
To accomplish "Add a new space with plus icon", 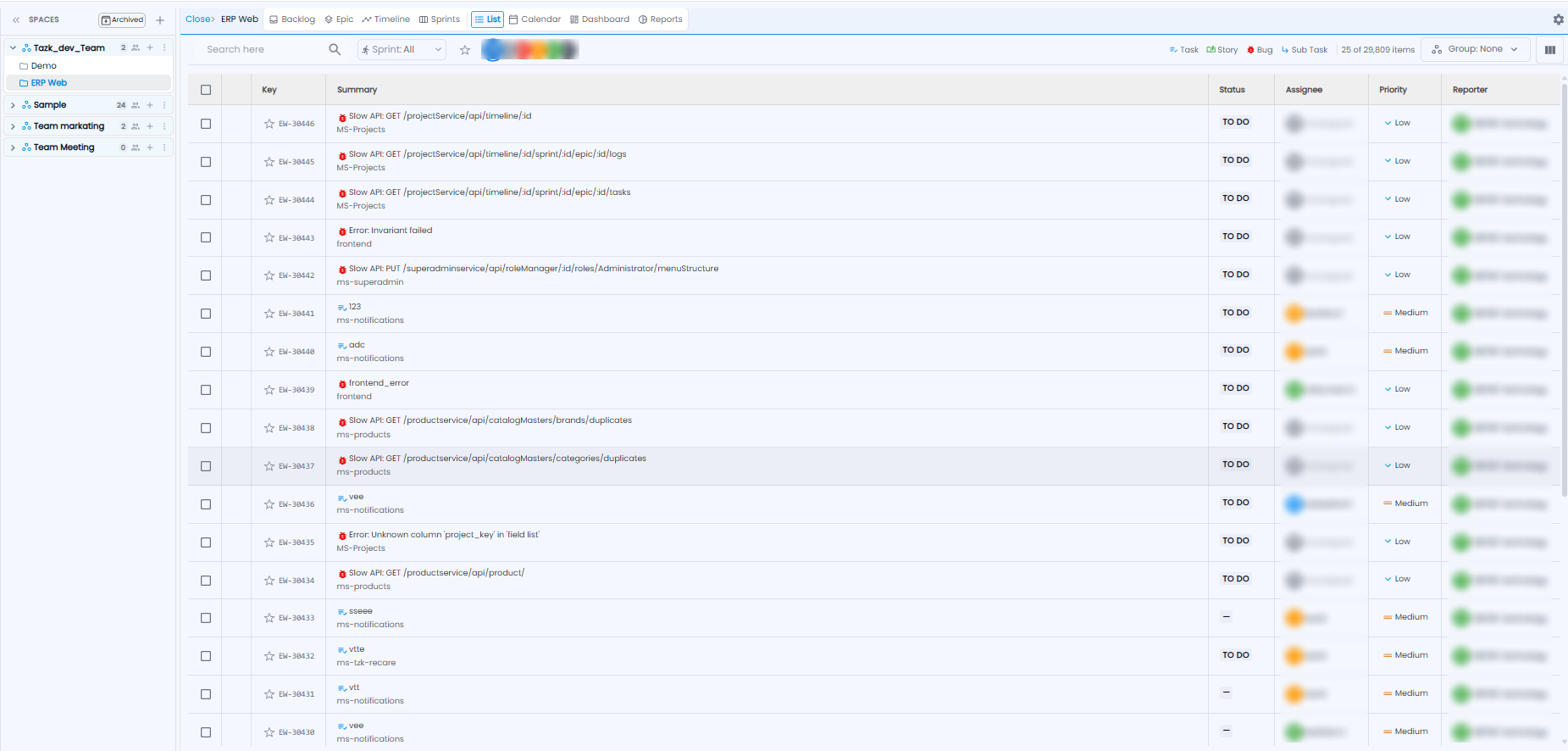I will [x=160, y=19].
